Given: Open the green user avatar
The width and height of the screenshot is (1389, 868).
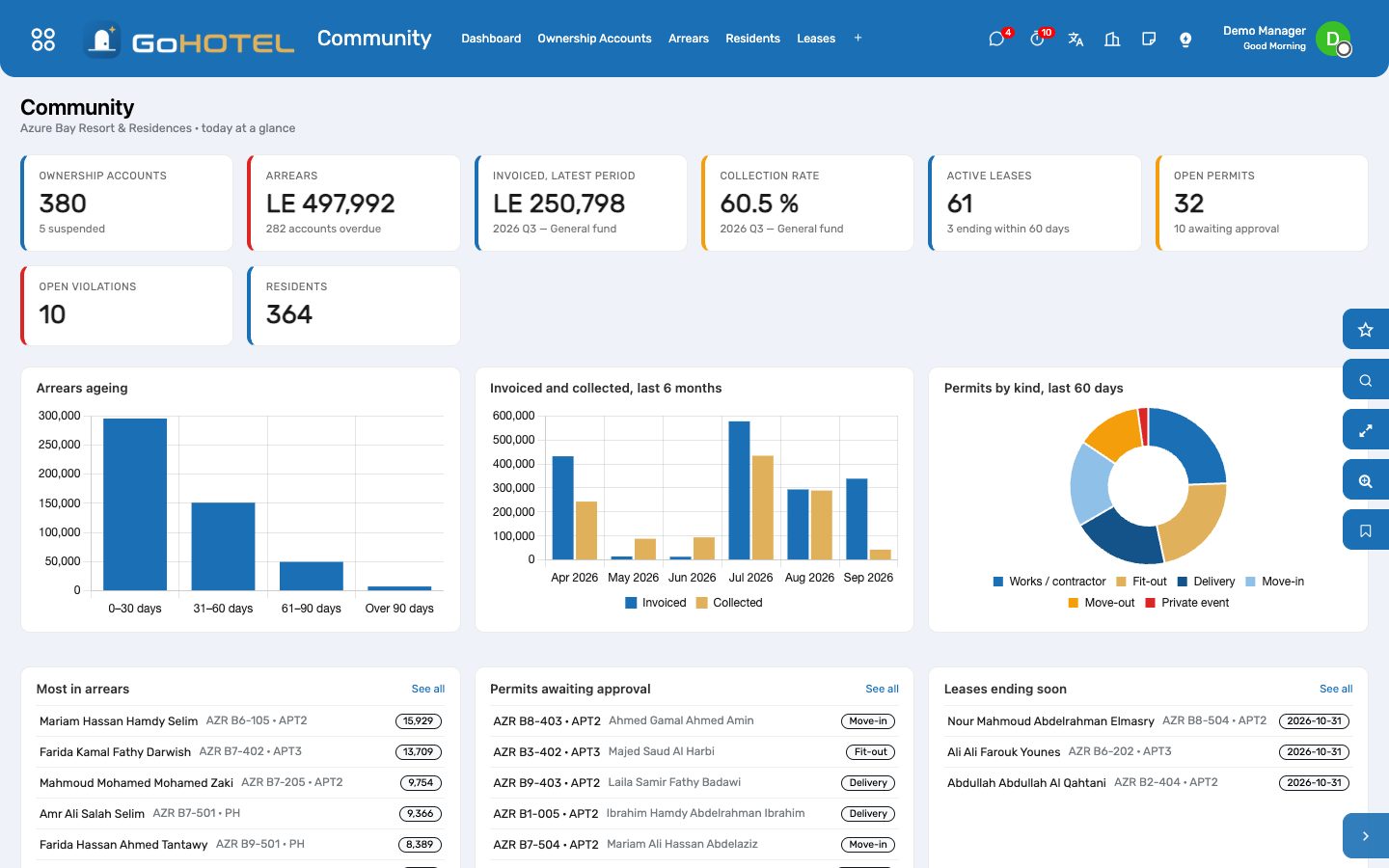Looking at the screenshot, I should click(x=1333, y=39).
